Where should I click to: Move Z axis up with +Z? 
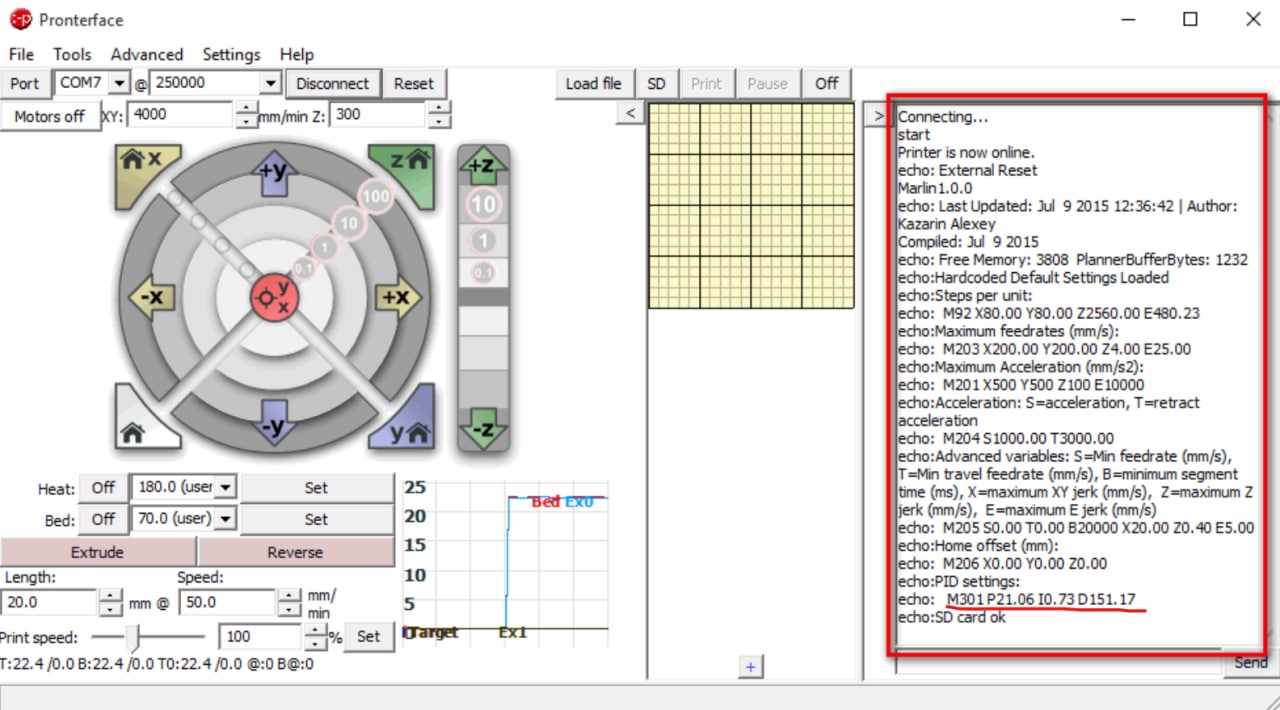tap(483, 164)
